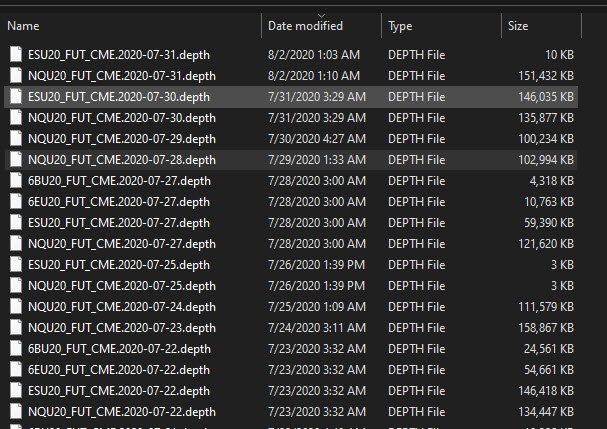Click the file icon of ESU20_FUT_CME.2020-07-25.depth
Screen dimensions: 607x429
coord(15,264)
